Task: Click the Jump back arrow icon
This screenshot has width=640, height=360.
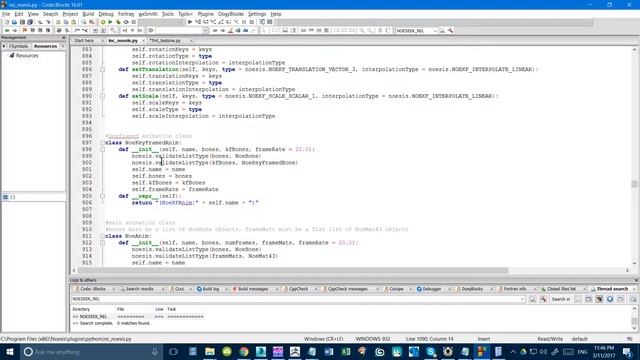Action: point(7,31)
